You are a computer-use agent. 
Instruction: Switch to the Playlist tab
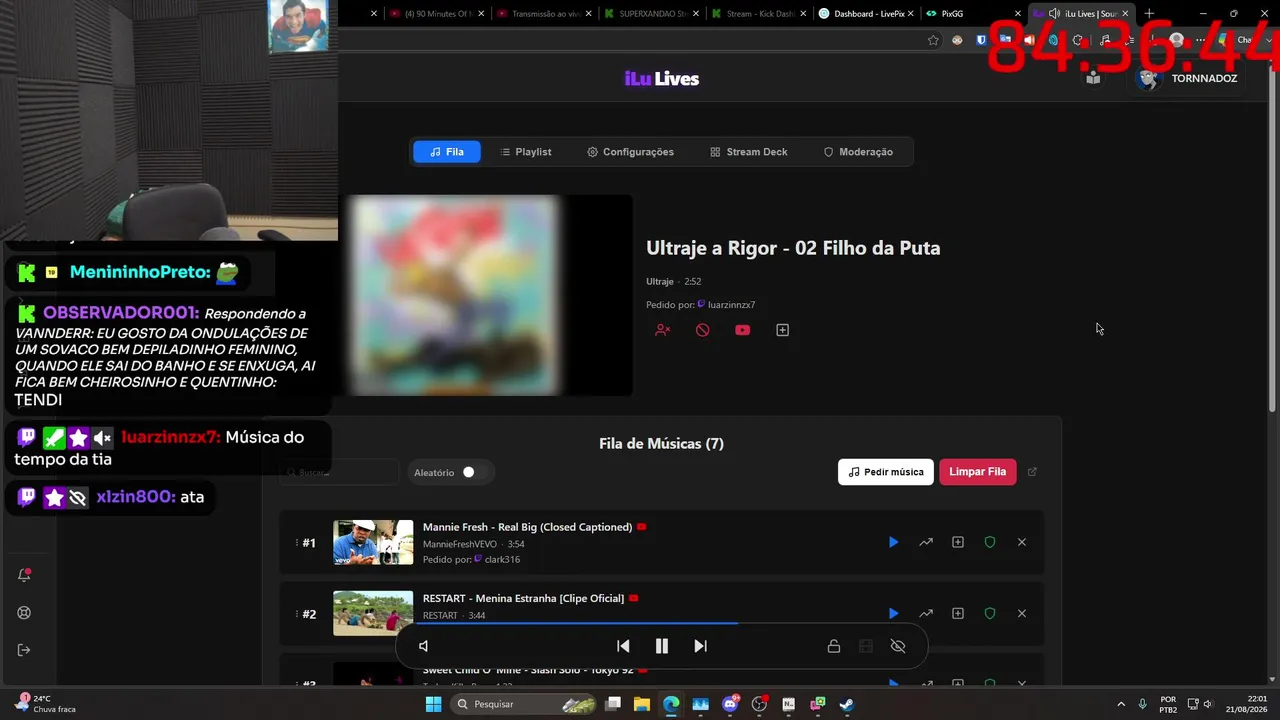coord(525,152)
